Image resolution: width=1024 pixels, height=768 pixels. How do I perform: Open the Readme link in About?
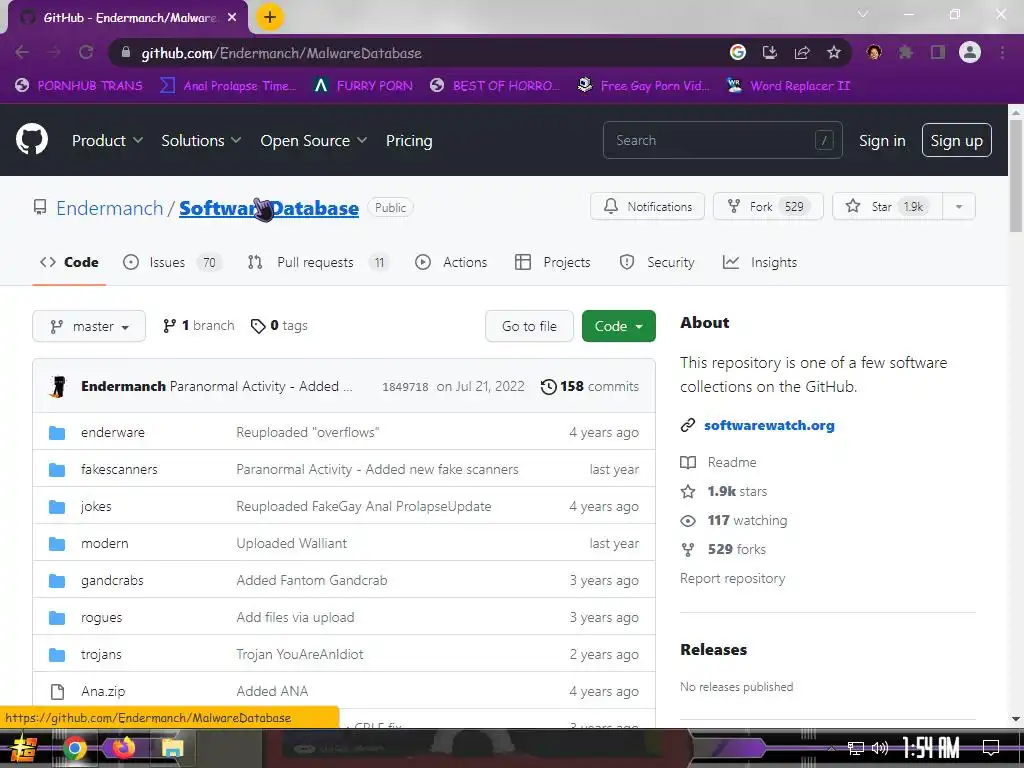tap(718, 462)
